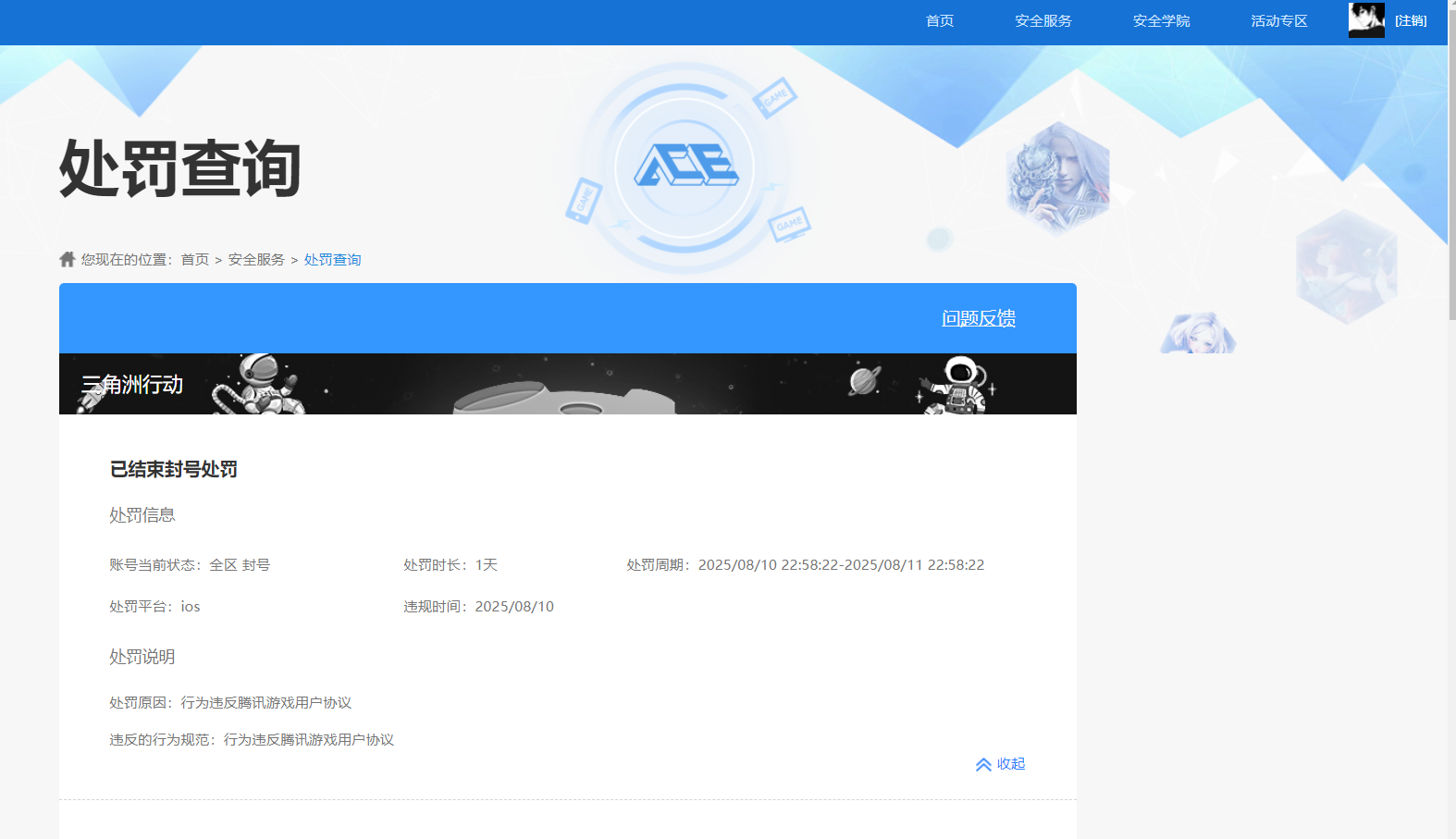Click the 处罚查询 page title
The height and width of the screenshot is (839, 1456).
point(180,168)
